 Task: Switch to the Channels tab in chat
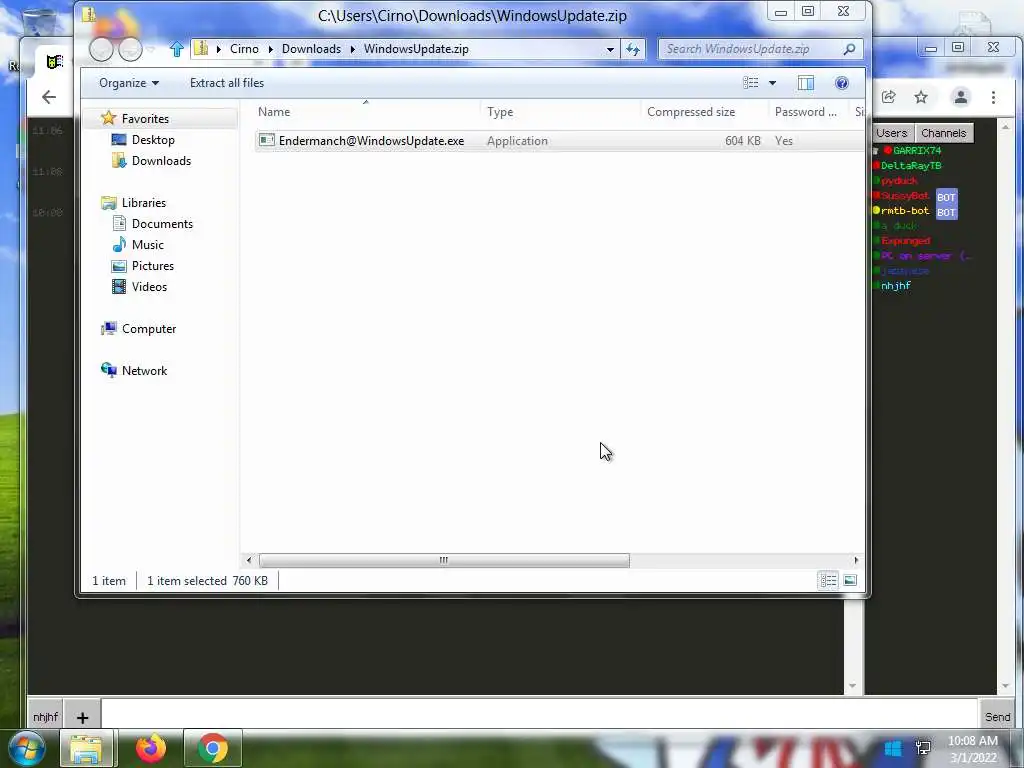944,133
